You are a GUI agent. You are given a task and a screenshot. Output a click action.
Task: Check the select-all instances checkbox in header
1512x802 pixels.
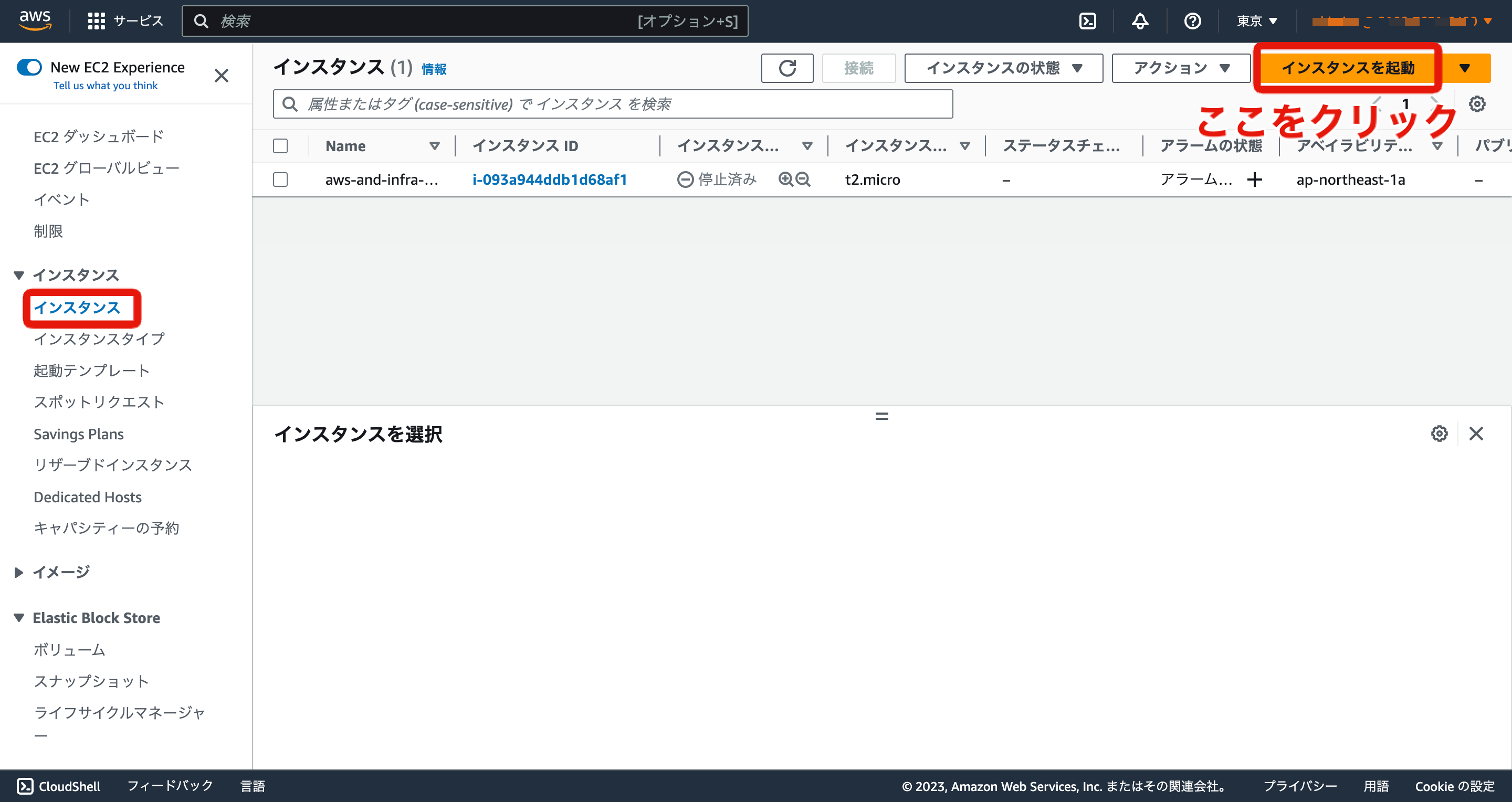[280, 145]
